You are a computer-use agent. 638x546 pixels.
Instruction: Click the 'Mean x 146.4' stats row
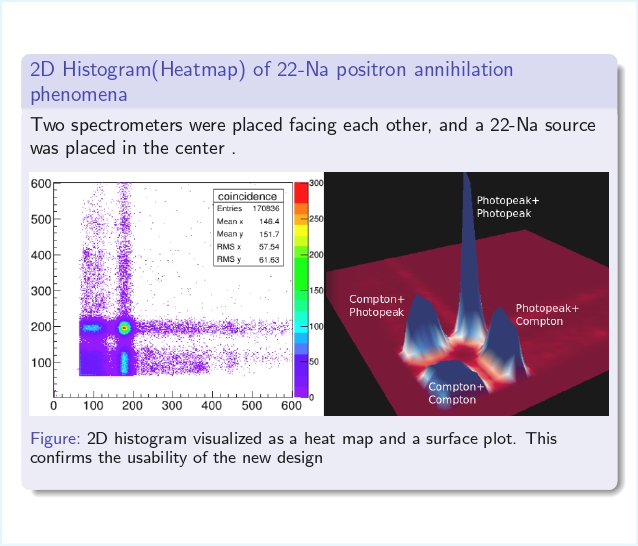tap(248, 221)
